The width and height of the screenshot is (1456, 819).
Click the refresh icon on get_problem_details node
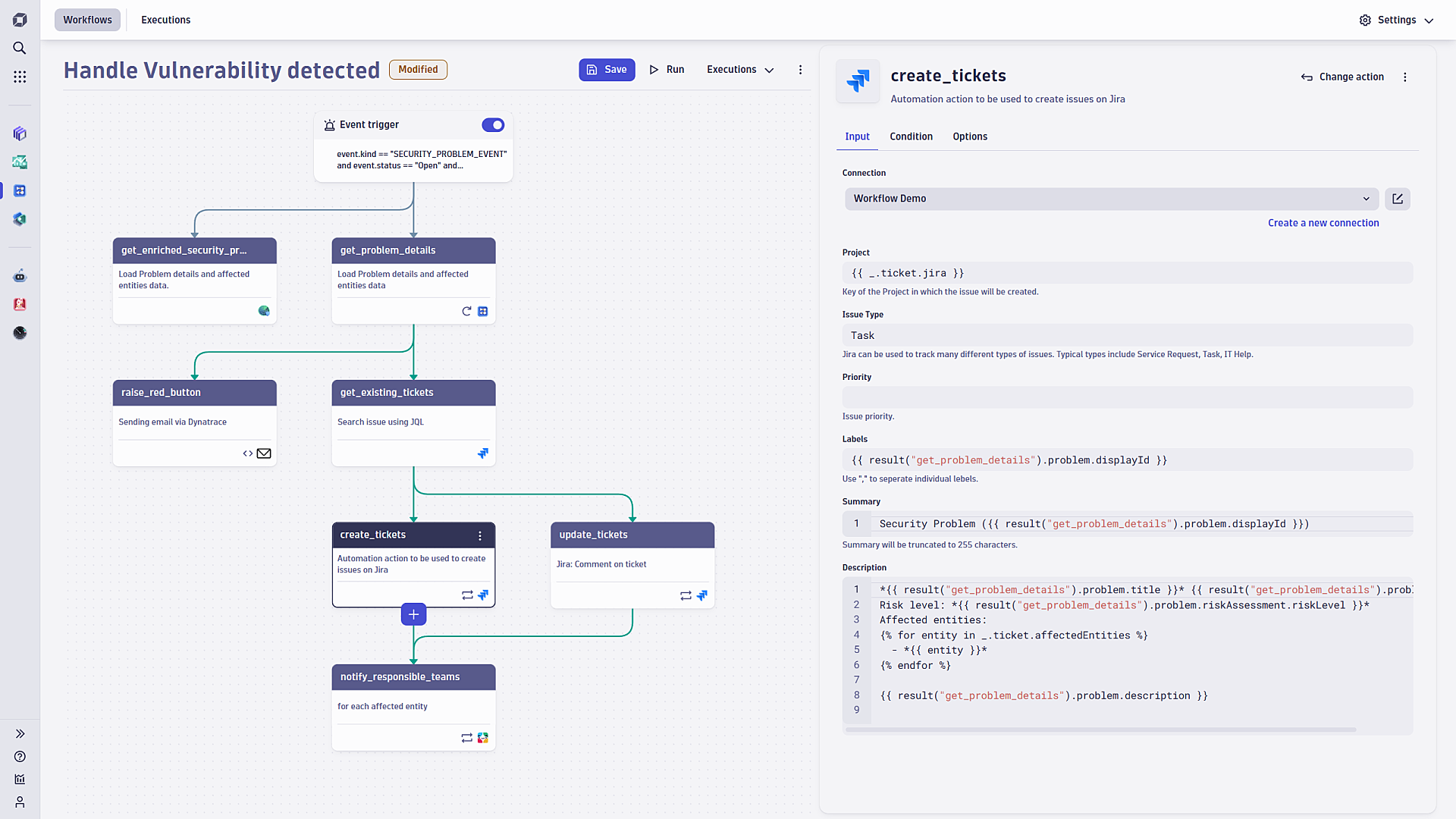pos(466,311)
